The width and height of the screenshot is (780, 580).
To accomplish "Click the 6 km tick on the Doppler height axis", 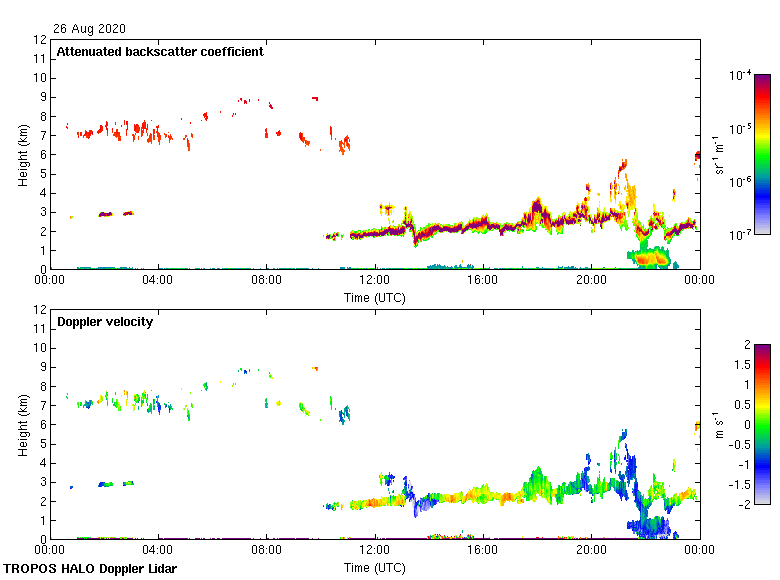I will point(43,425).
